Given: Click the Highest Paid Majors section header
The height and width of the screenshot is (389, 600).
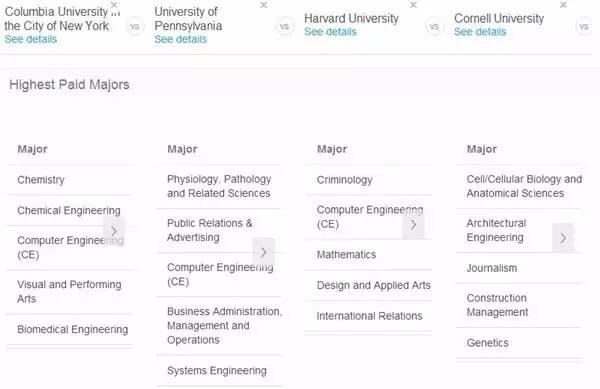Looking at the screenshot, I should click(x=69, y=85).
